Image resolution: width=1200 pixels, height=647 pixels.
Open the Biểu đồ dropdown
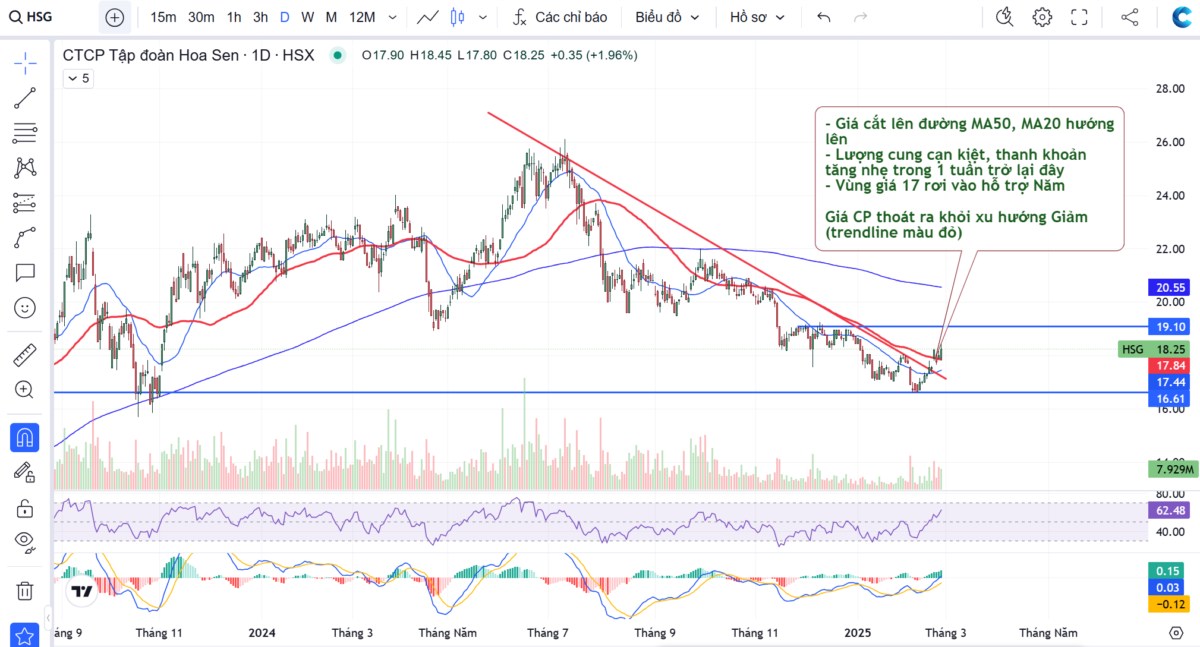[x=667, y=17]
